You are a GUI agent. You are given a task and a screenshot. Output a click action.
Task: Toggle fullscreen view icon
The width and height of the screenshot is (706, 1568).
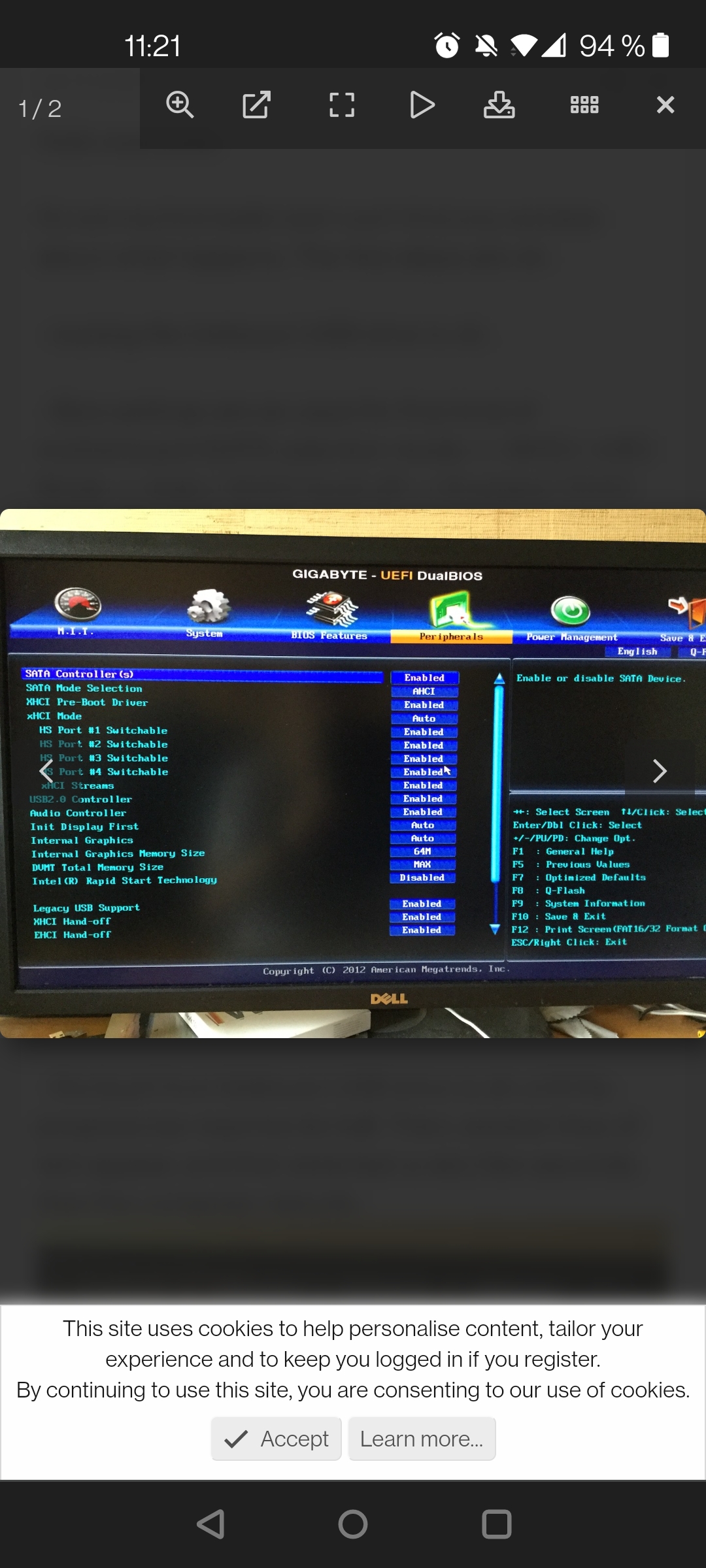point(341,105)
